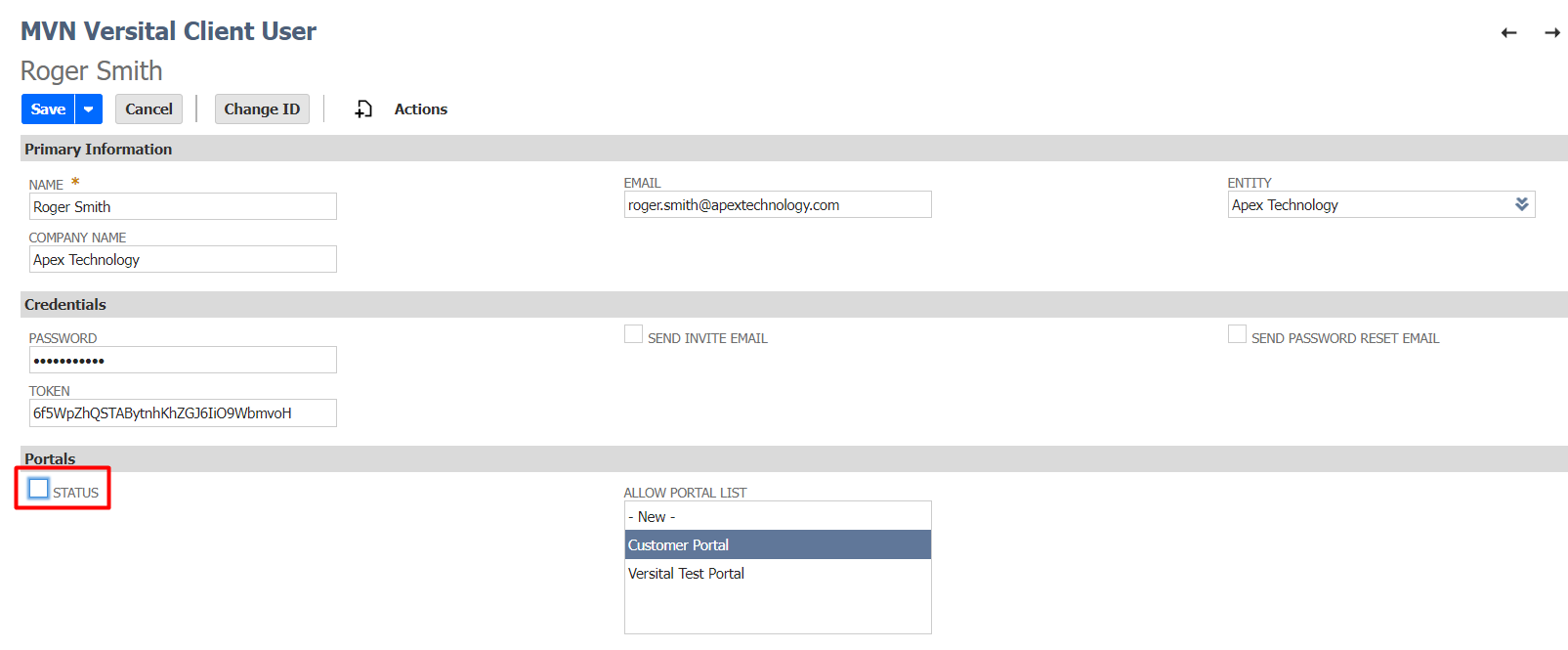Expand the Entity dropdown
1568x650 pixels.
[1521, 204]
